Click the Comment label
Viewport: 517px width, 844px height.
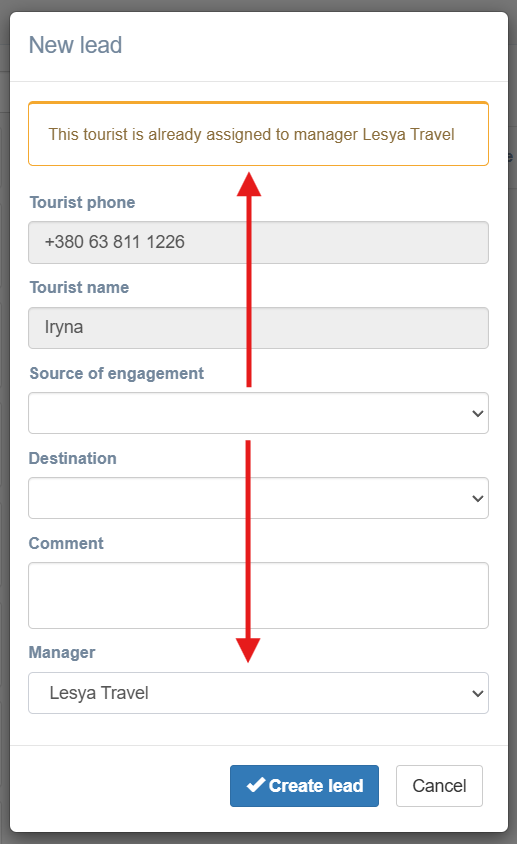pyautogui.click(x=66, y=543)
